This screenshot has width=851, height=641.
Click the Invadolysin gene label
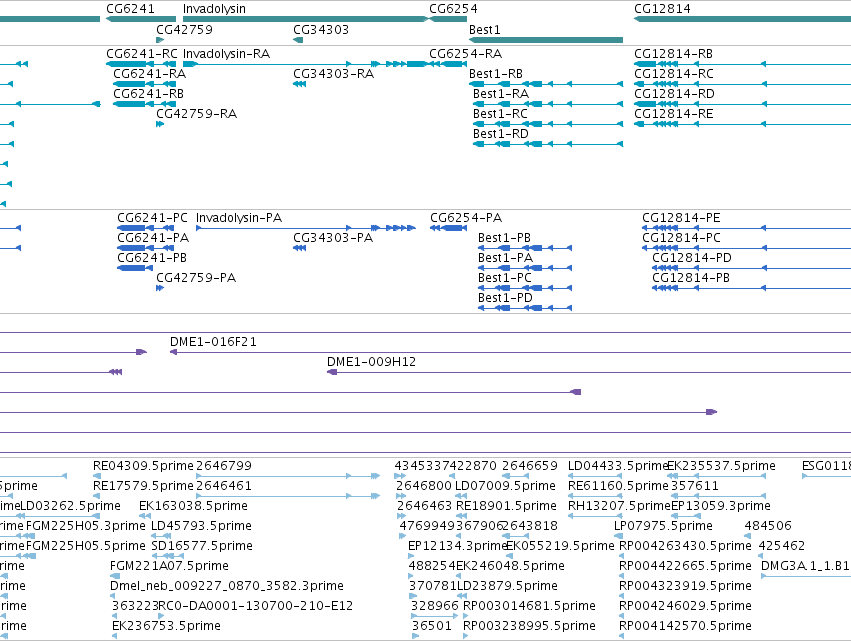click(x=214, y=9)
